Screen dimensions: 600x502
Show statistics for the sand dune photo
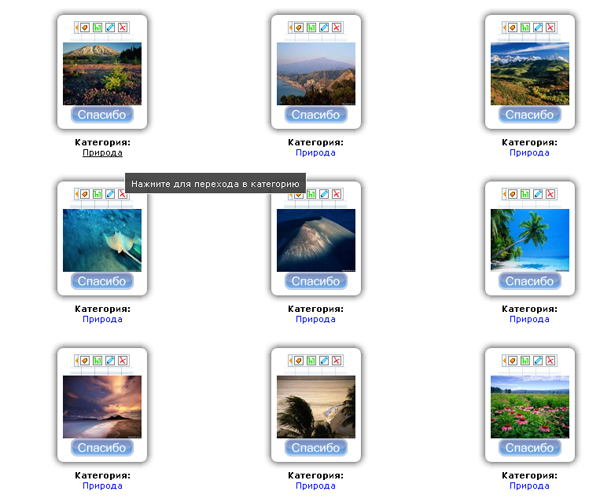[311, 194]
